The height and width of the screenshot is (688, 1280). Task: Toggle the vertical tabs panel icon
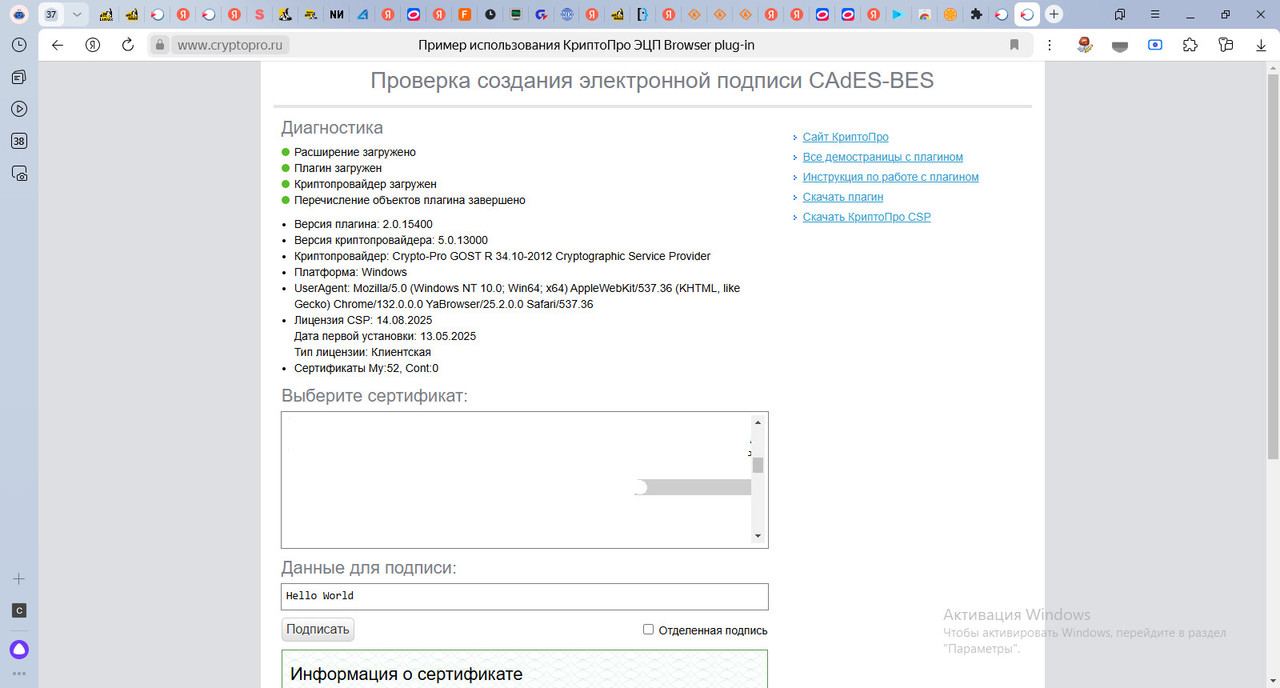tap(1120, 14)
